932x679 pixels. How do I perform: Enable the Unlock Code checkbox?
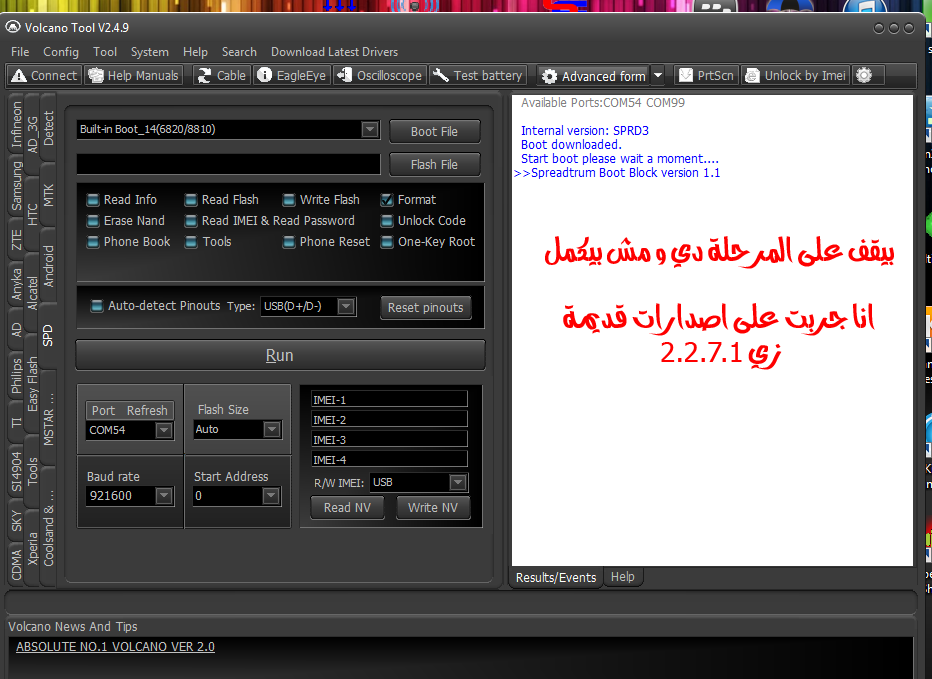click(x=387, y=221)
